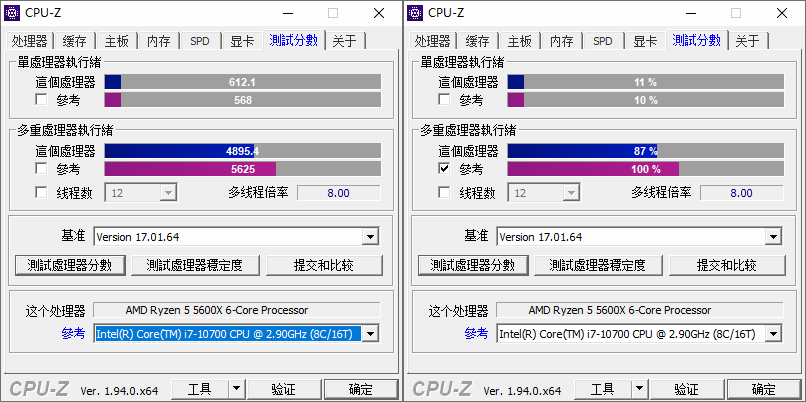Click the CPU-Z app icon in left window title bar
The image size is (806, 402).
coord(12,12)
